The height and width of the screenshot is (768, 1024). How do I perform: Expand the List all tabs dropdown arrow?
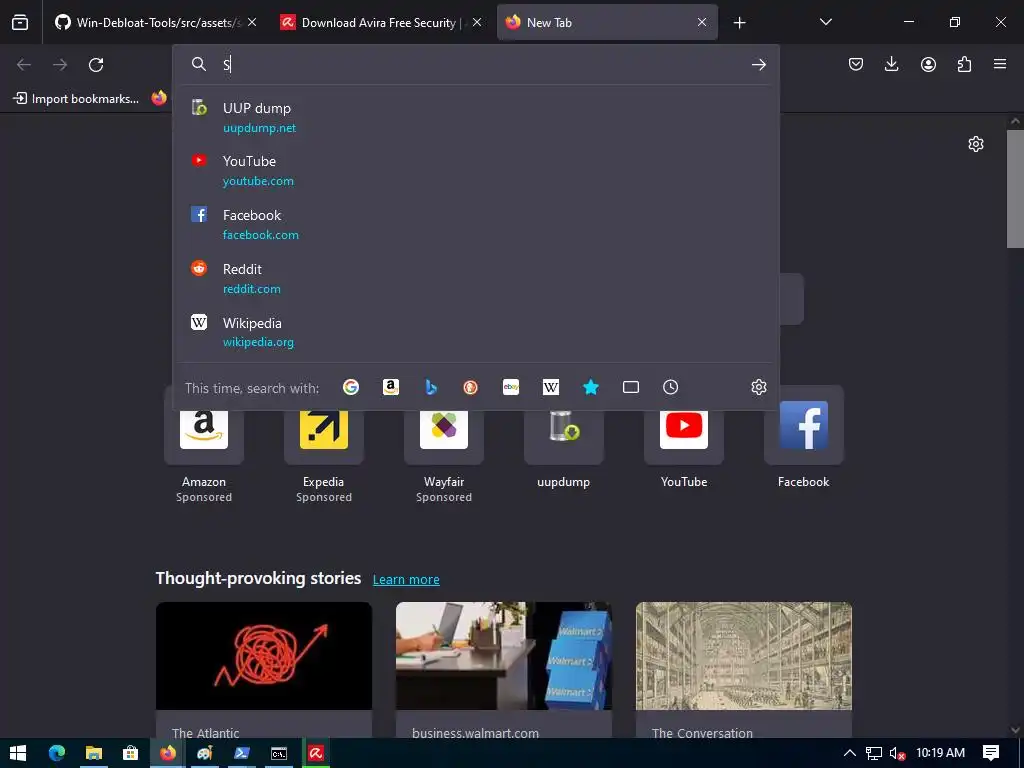click(x=825, y=22)
